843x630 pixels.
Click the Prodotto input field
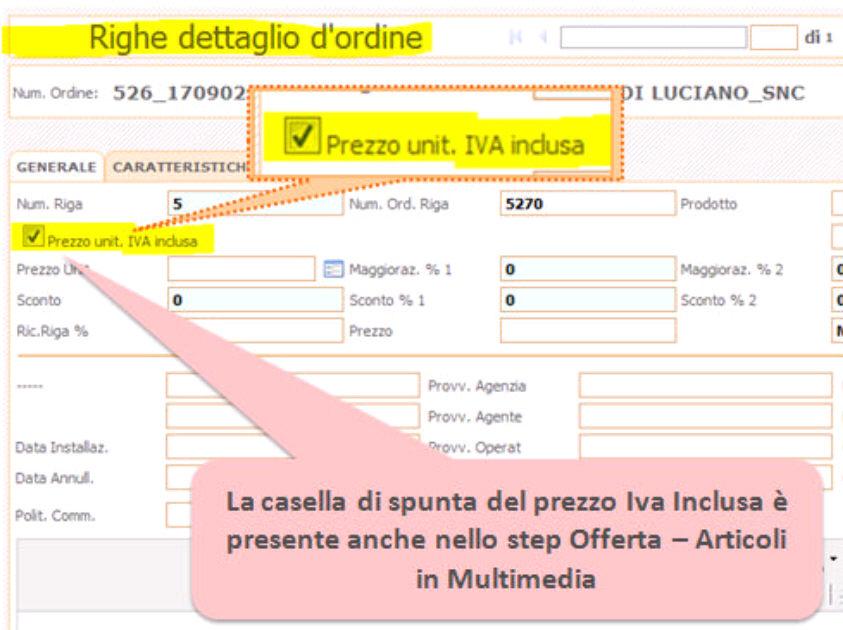836,204
